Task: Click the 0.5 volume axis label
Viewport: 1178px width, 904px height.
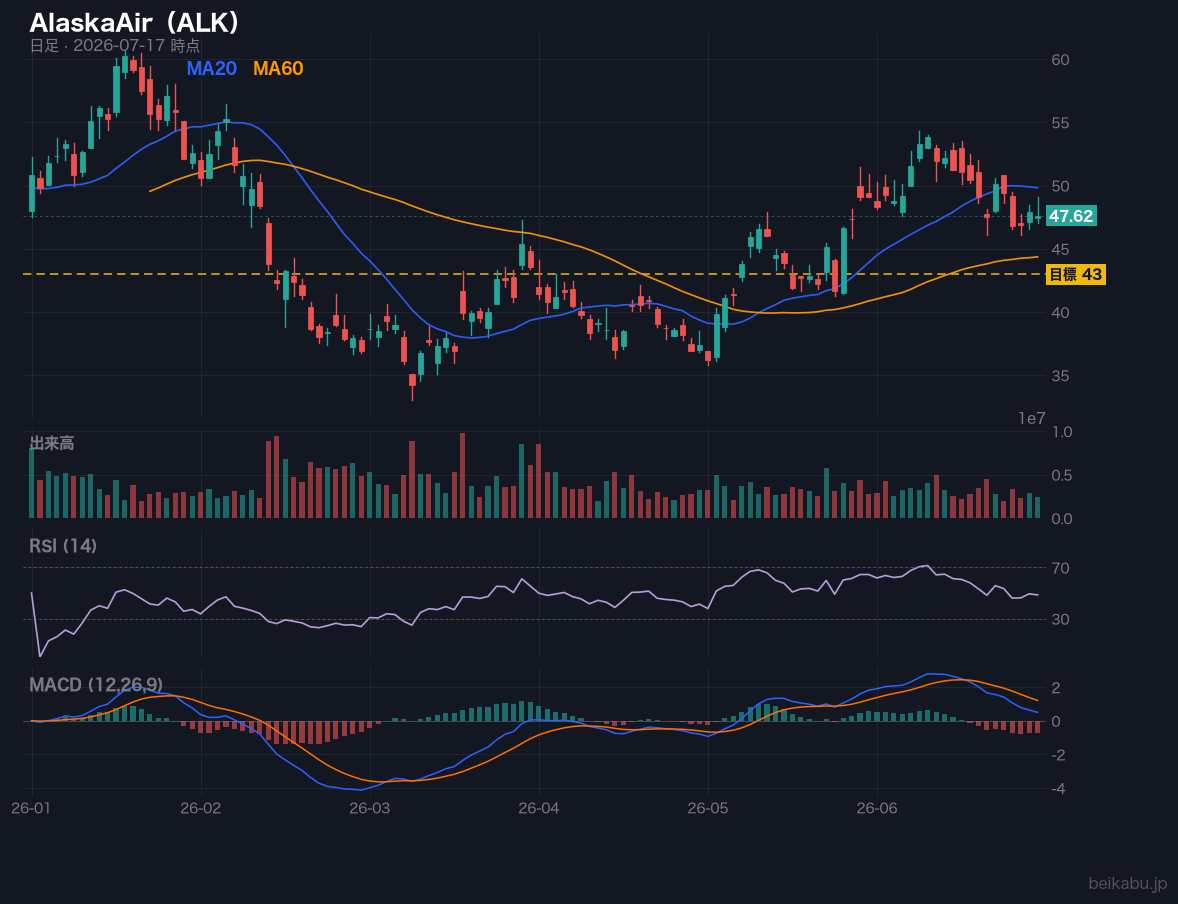Action: point(1062,476)
